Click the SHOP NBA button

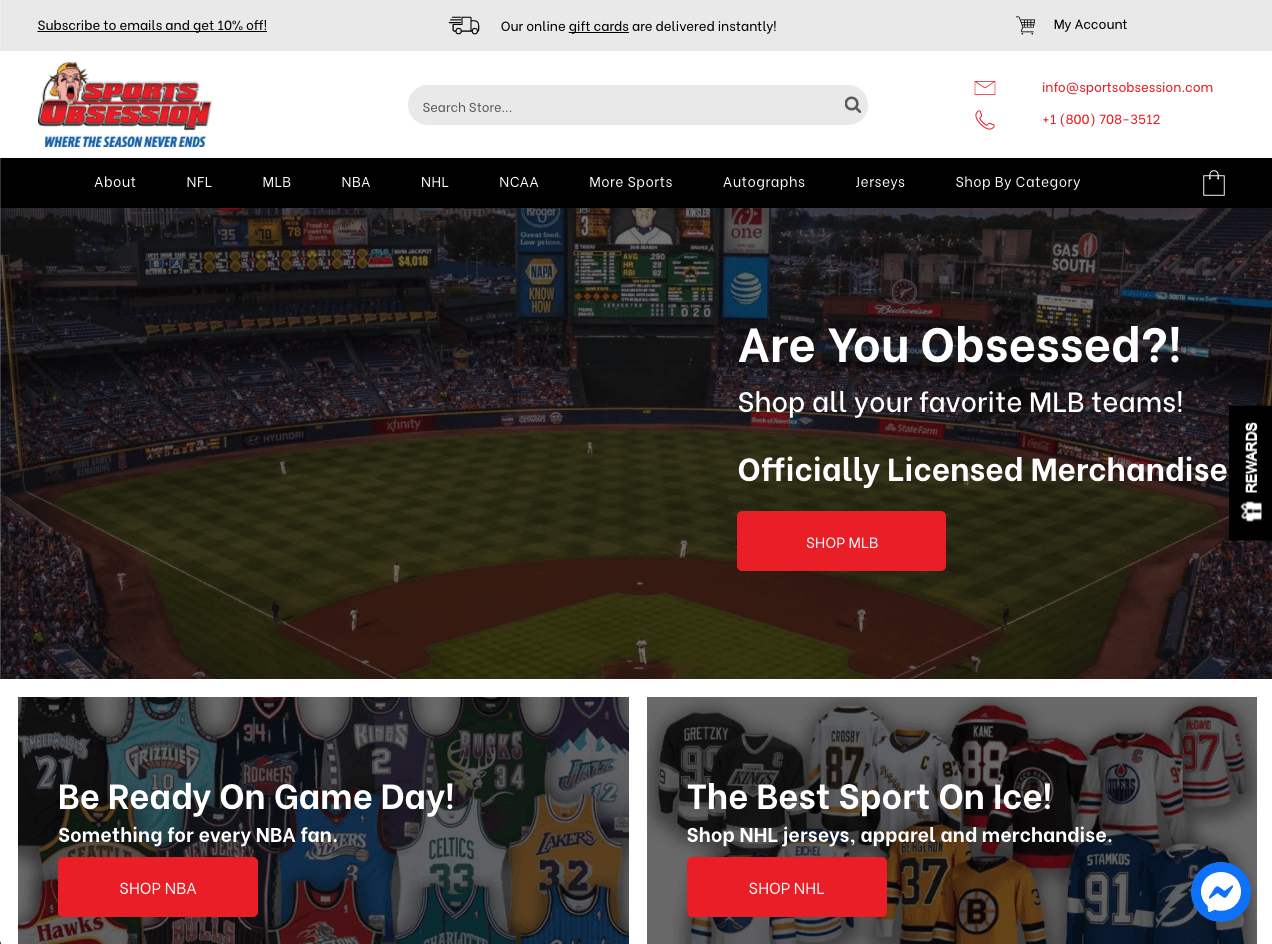158,887
